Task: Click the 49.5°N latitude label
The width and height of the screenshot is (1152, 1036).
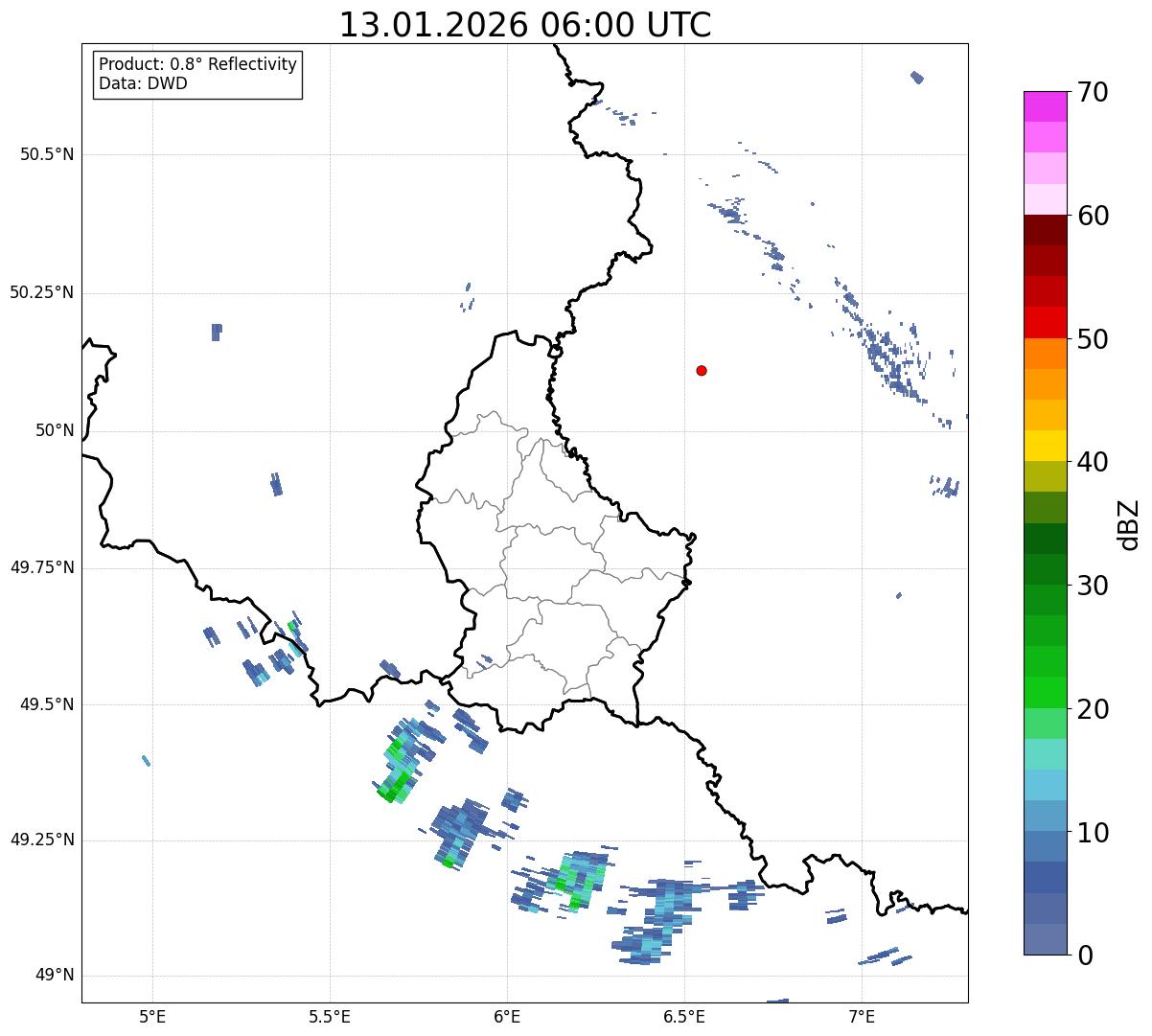Action: pyautogui.click(x=47, y=704)
